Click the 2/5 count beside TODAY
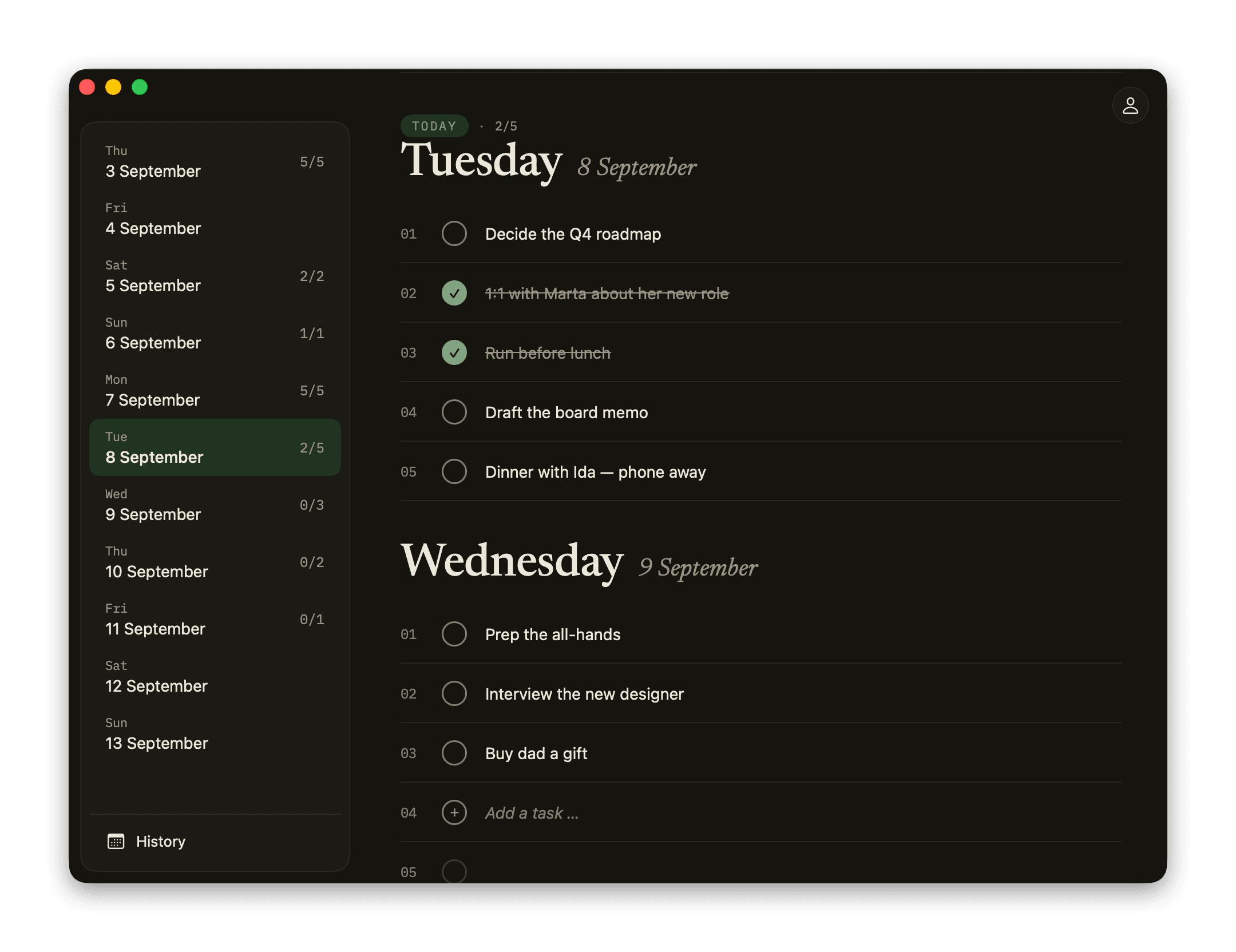Image resolution: width=1236 pixels, height=952 pixels. 506,126
